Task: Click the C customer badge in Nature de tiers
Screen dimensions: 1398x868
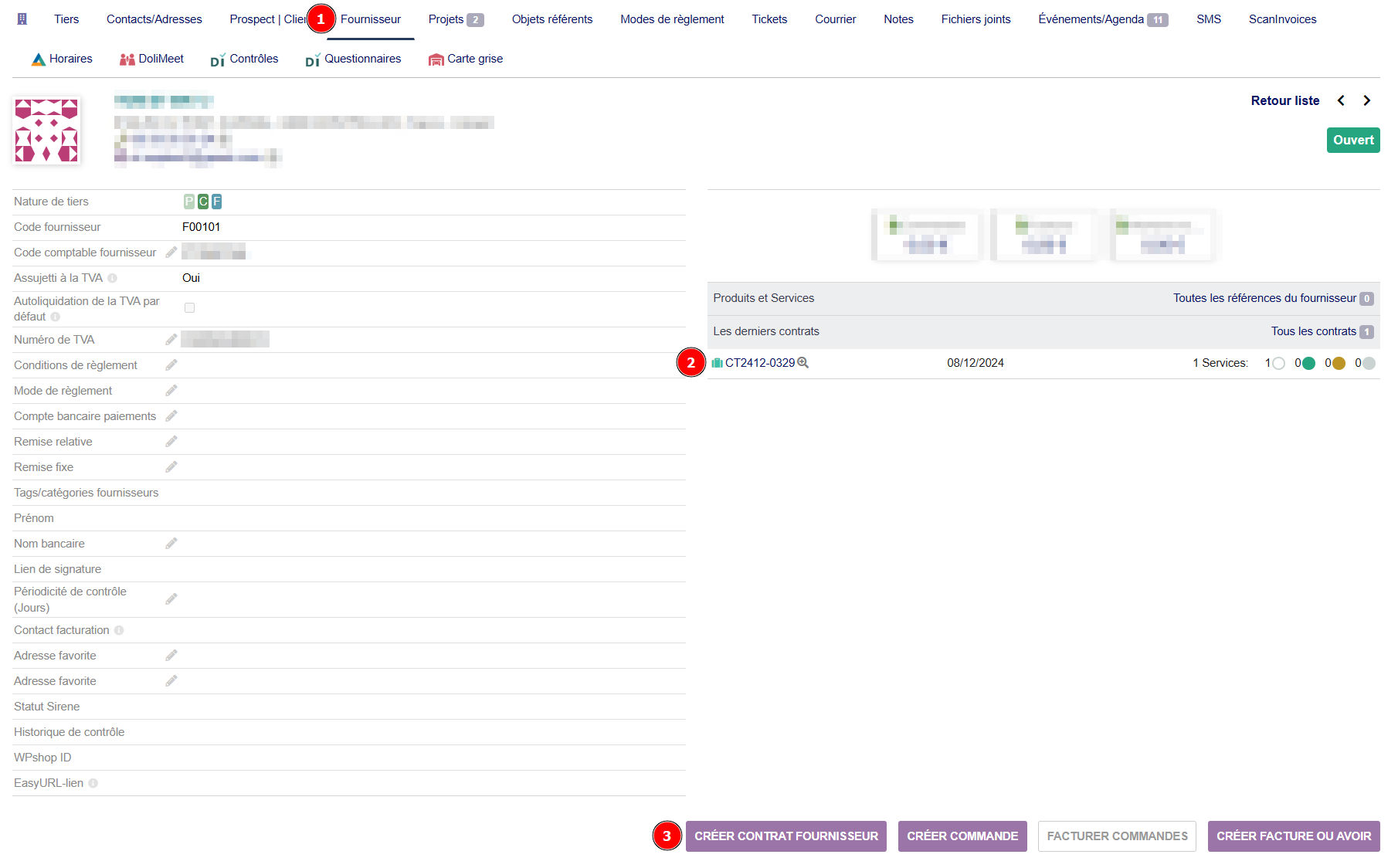Action: coord(203,202)
